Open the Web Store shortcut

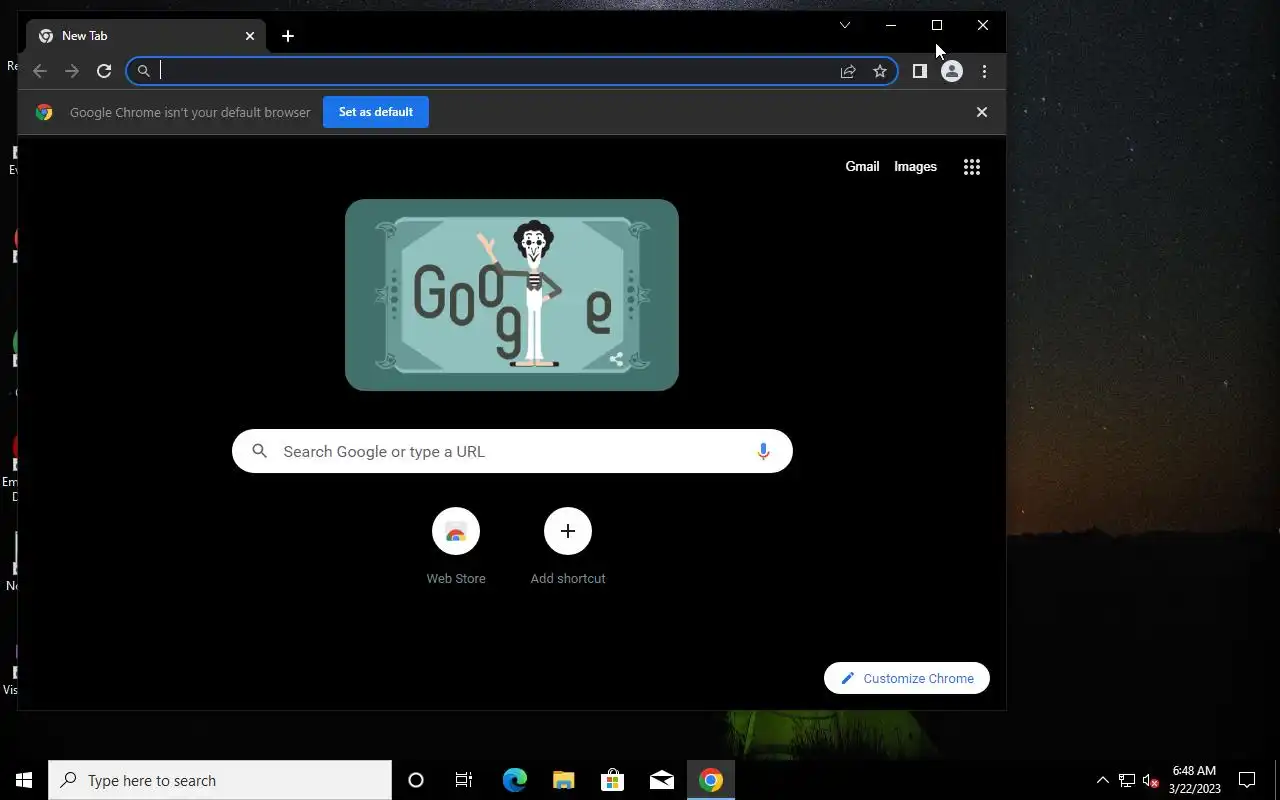coord(456,546)
